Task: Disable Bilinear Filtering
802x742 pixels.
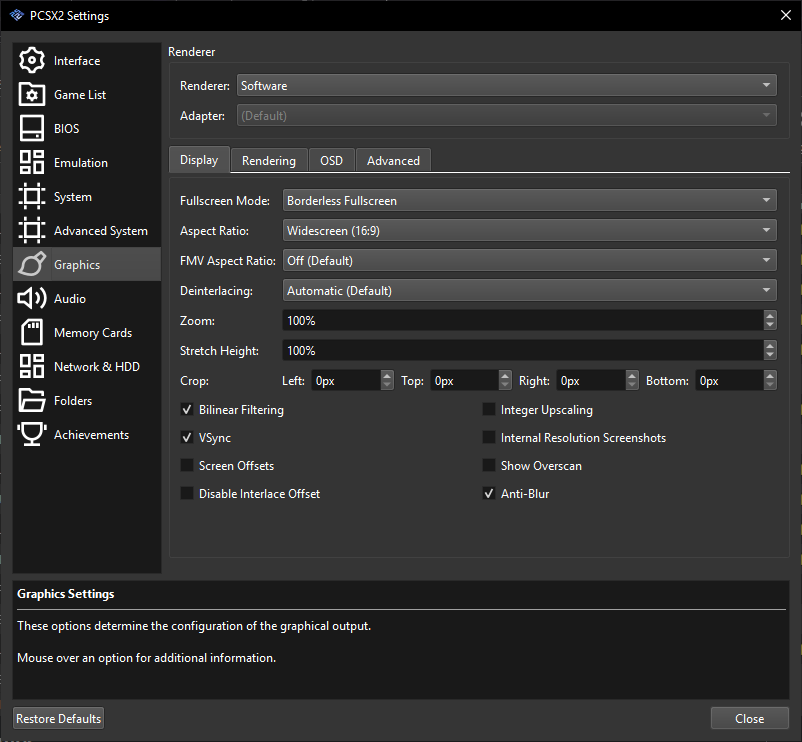Action: coord(187,409)
